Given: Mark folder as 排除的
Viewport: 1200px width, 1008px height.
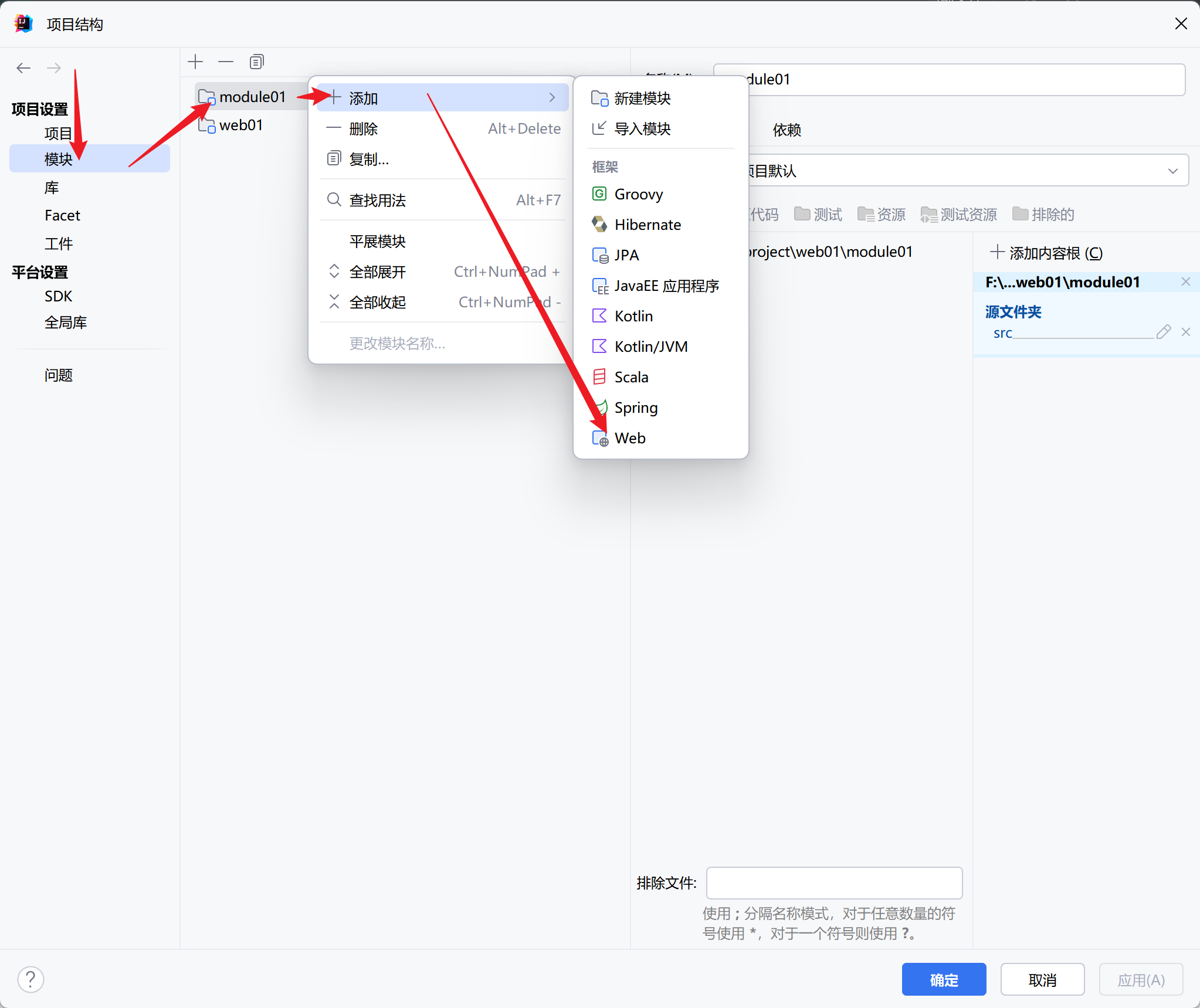Looking at the screenshot, I should coord(1043,215).
